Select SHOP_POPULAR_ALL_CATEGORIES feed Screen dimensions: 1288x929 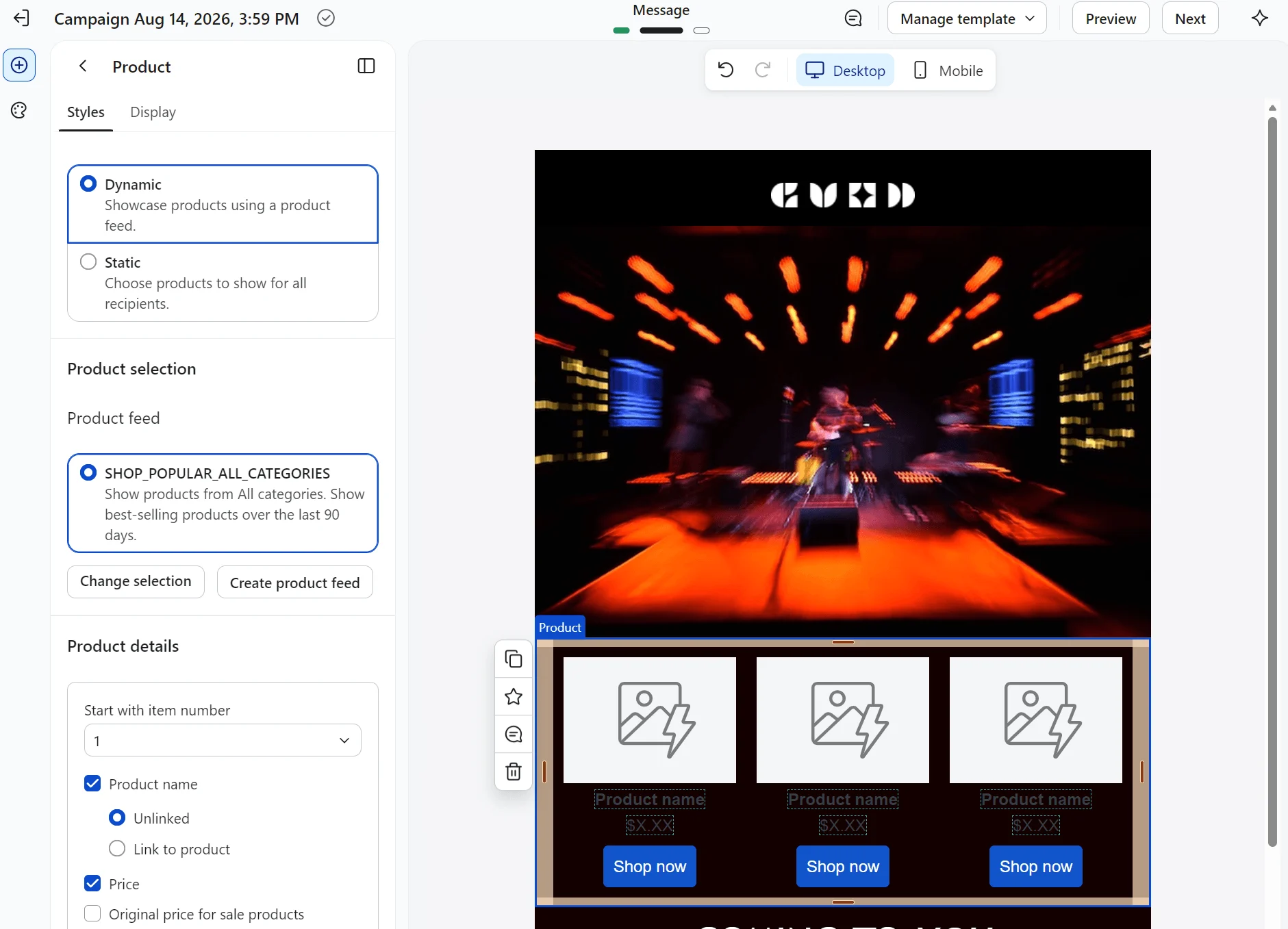tap(223, 503)
